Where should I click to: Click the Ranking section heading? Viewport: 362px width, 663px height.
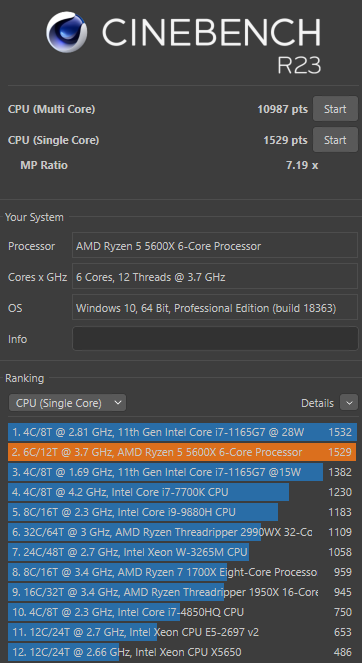coord(25,378)
